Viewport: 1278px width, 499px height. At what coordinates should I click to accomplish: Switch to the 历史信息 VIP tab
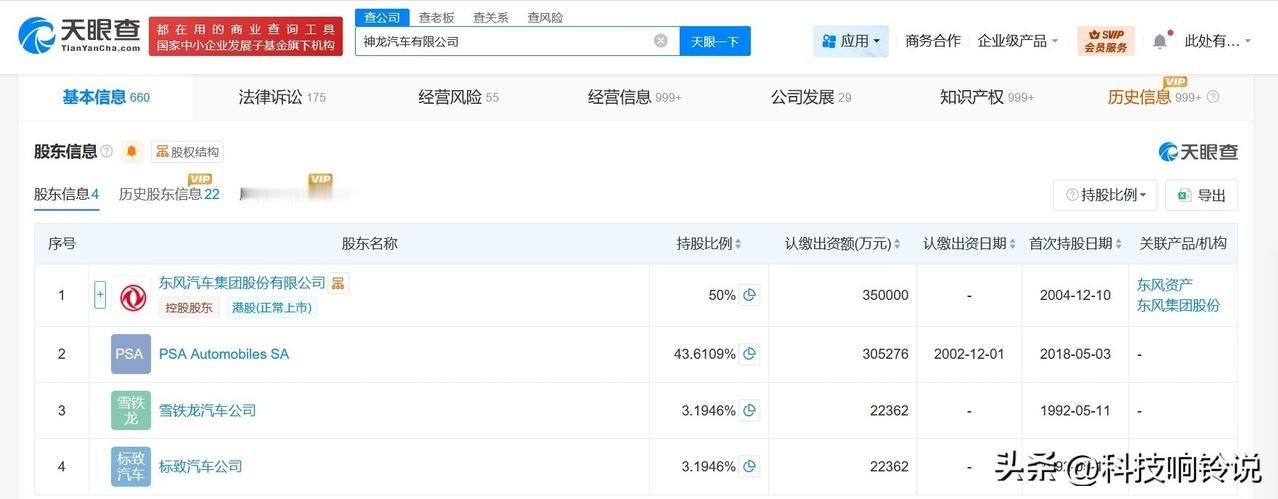1154,97
